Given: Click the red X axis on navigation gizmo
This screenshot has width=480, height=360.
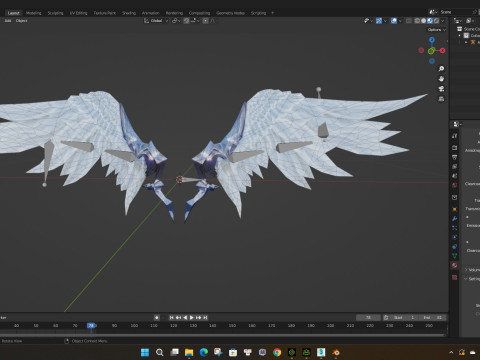Looking at the screenshot, I should pyautogui.click(x=442, y=50).
